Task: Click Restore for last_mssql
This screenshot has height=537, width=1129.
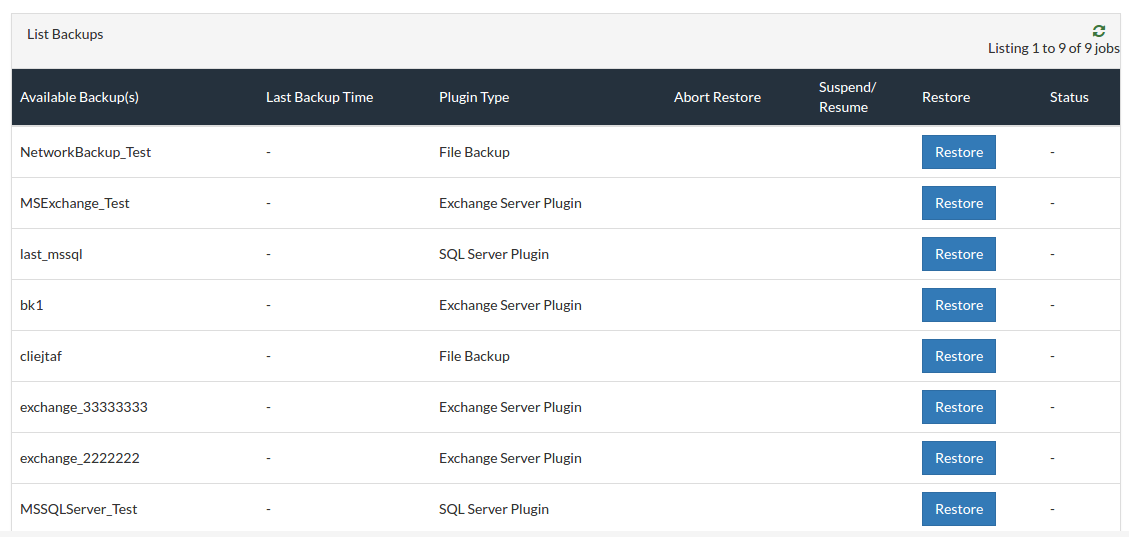Action: (958, 254)
